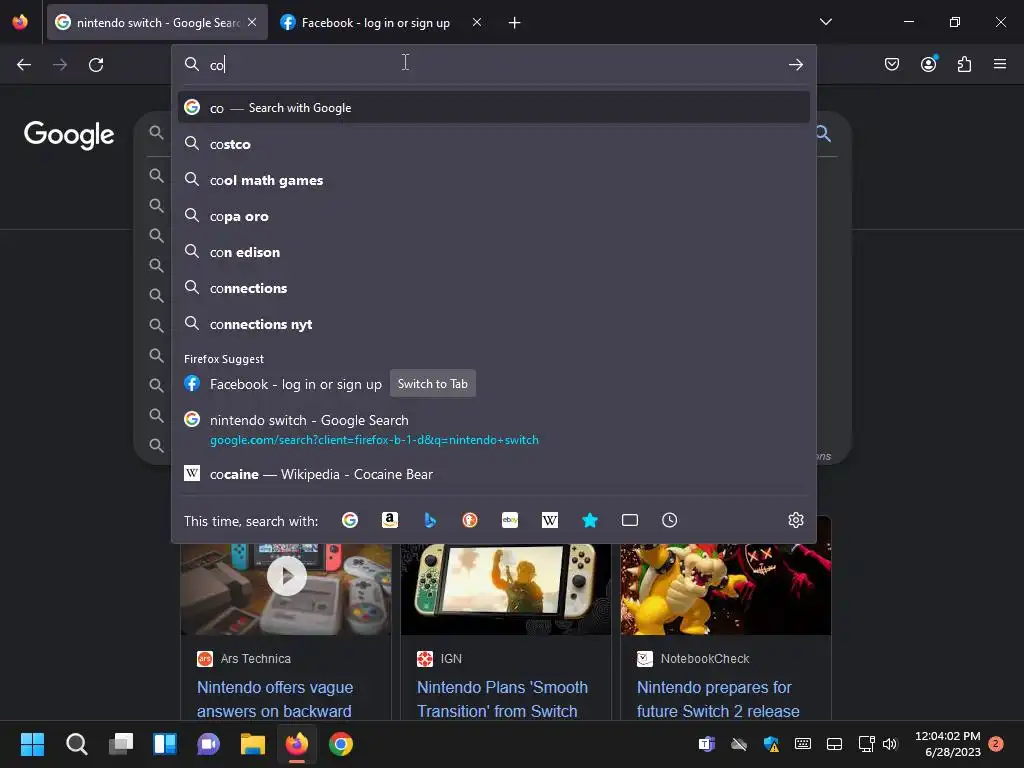1024x768 pixels.
Task: Reload the current page
Action: [x=96, y=64]
